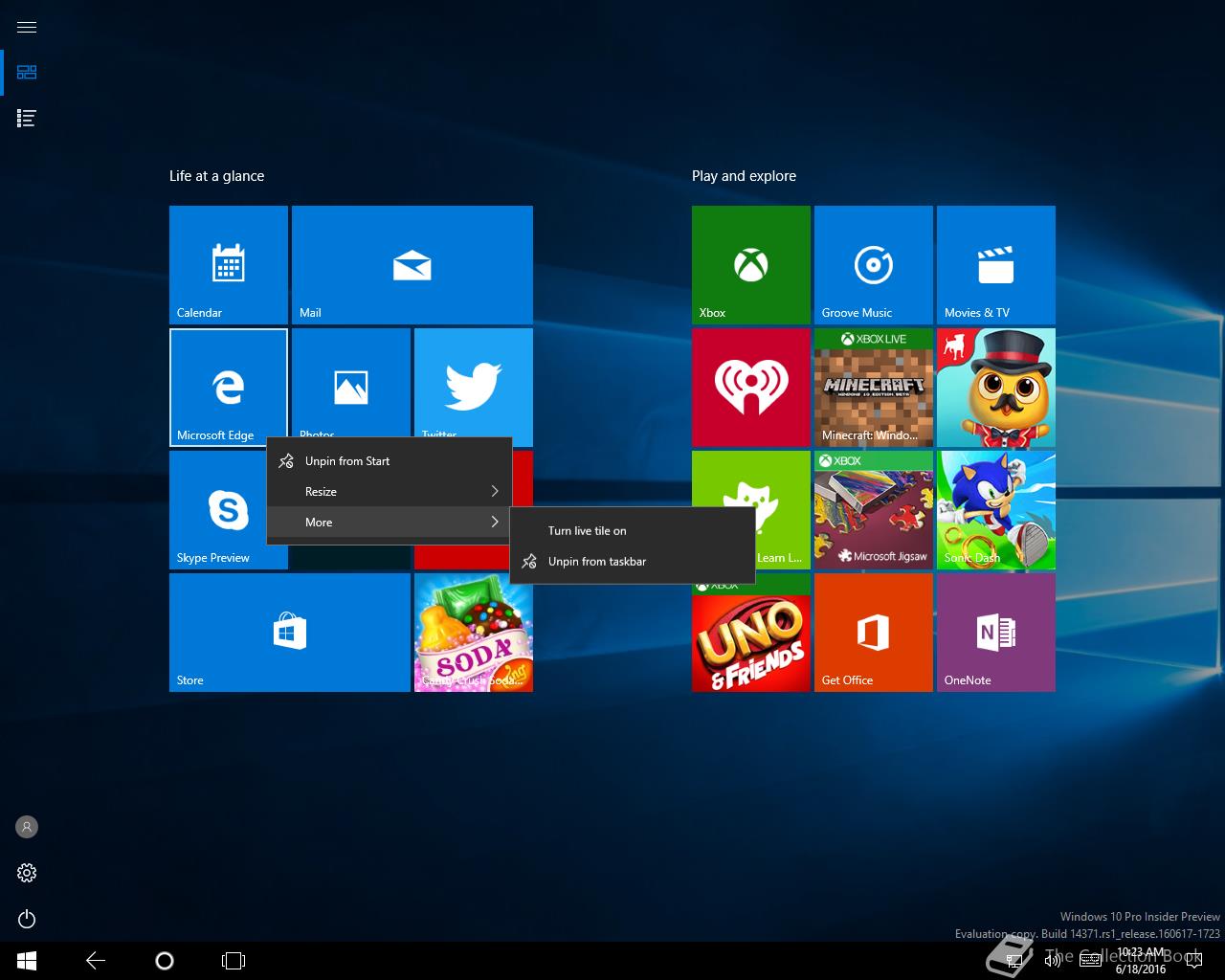The width and height of the screenshot is (1225, 980).
Task: Launch the Microsoft Edge tile
Action: (x=229, y=388)
